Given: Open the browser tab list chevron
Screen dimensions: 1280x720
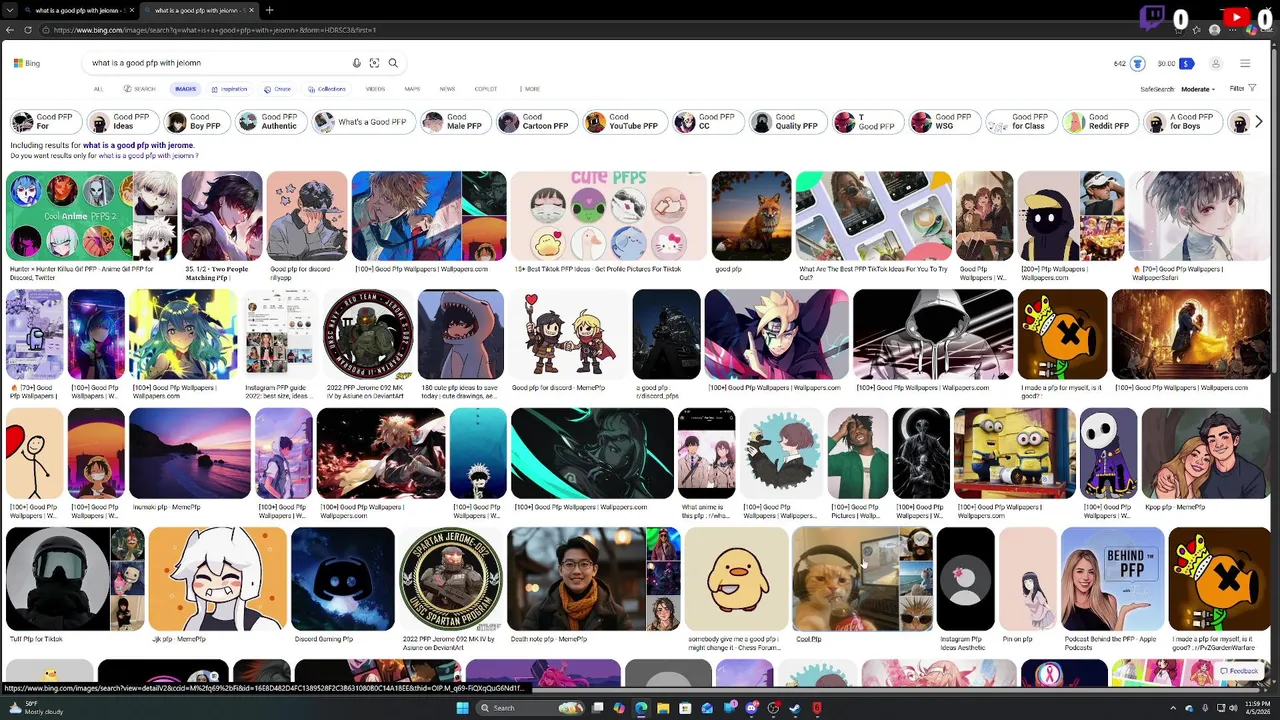Looking at the screenshot, I should click(x=10, y=10).
